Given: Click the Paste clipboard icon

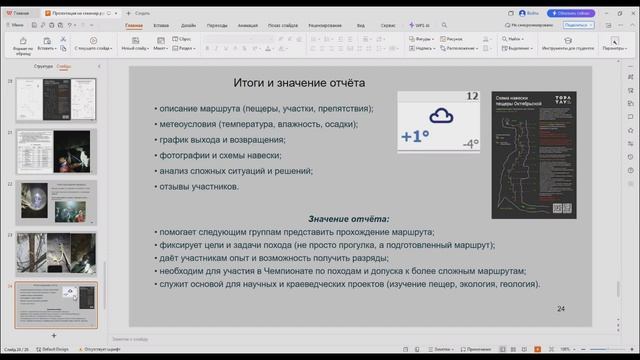Looking at the screenshot, I should coord(47,41).
